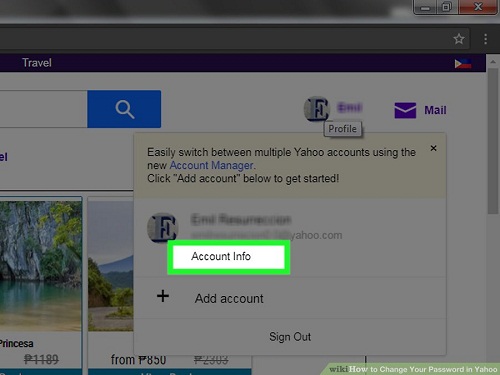The height and width of the screenshot is (375, 500).
Task: Choose Add account option
Action: pos(229,298)
